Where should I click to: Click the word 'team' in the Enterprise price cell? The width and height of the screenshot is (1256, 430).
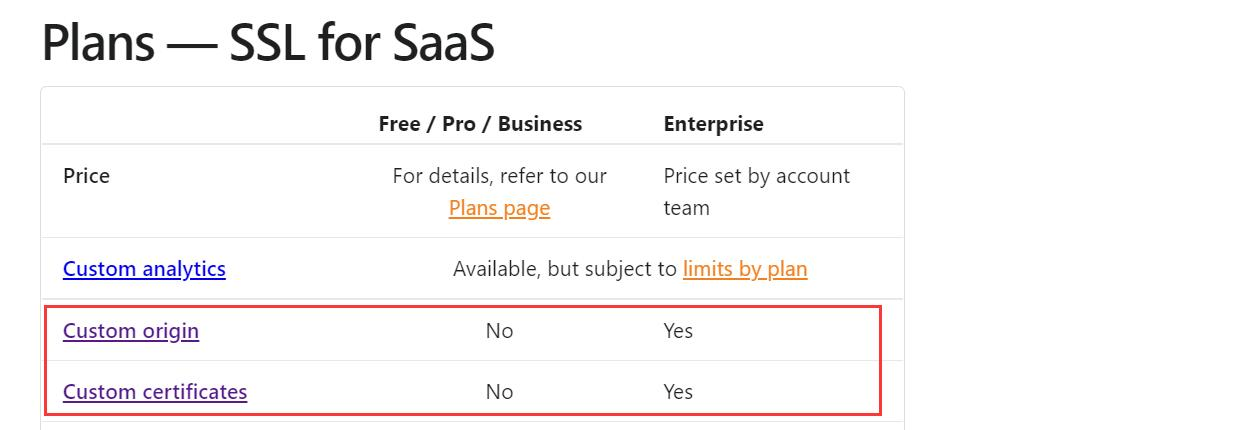686,208
